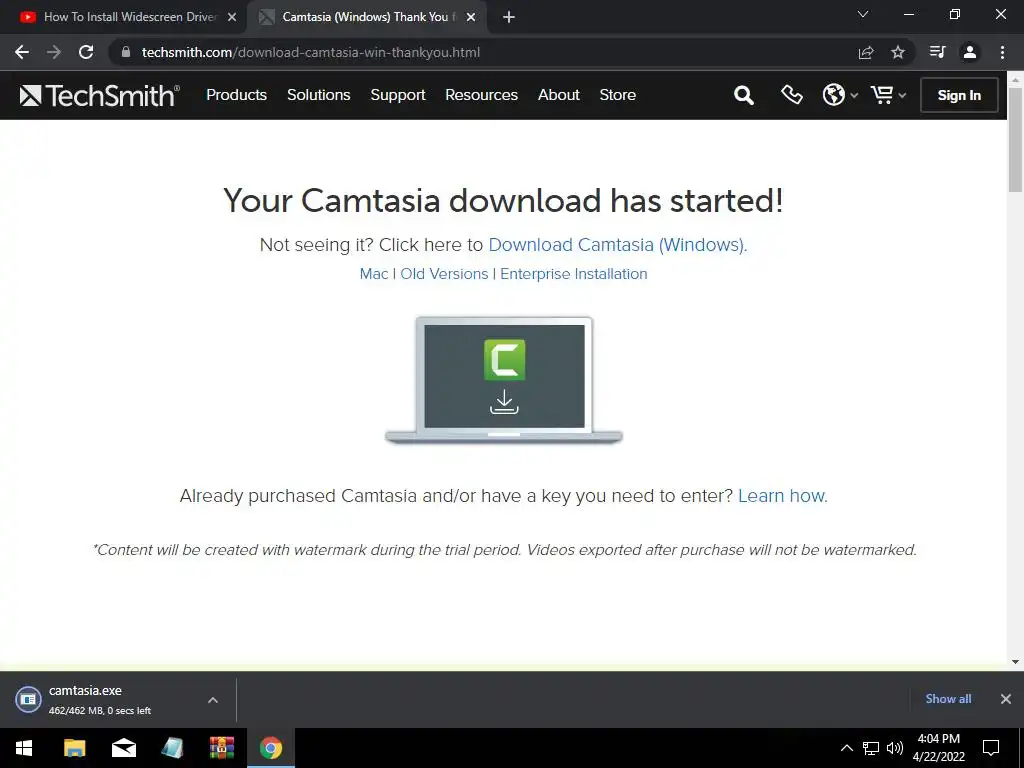Close the Camtasia Thank You tab
1024x768 pixels.
point(471,18)
